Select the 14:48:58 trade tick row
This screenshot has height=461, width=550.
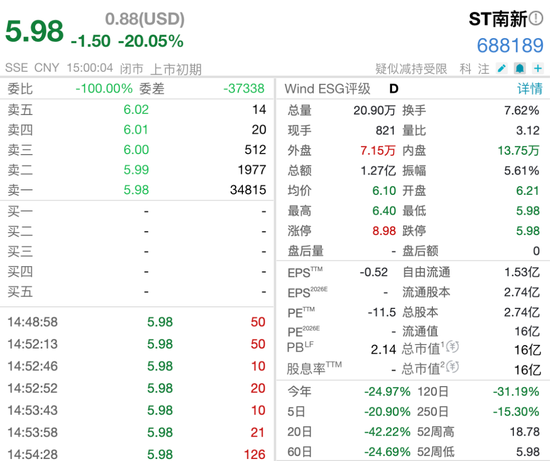point(136,322)
